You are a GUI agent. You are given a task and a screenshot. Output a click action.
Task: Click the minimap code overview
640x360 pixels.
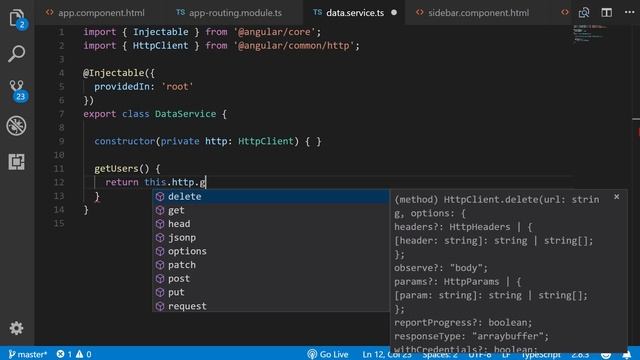tap(589, 33)
